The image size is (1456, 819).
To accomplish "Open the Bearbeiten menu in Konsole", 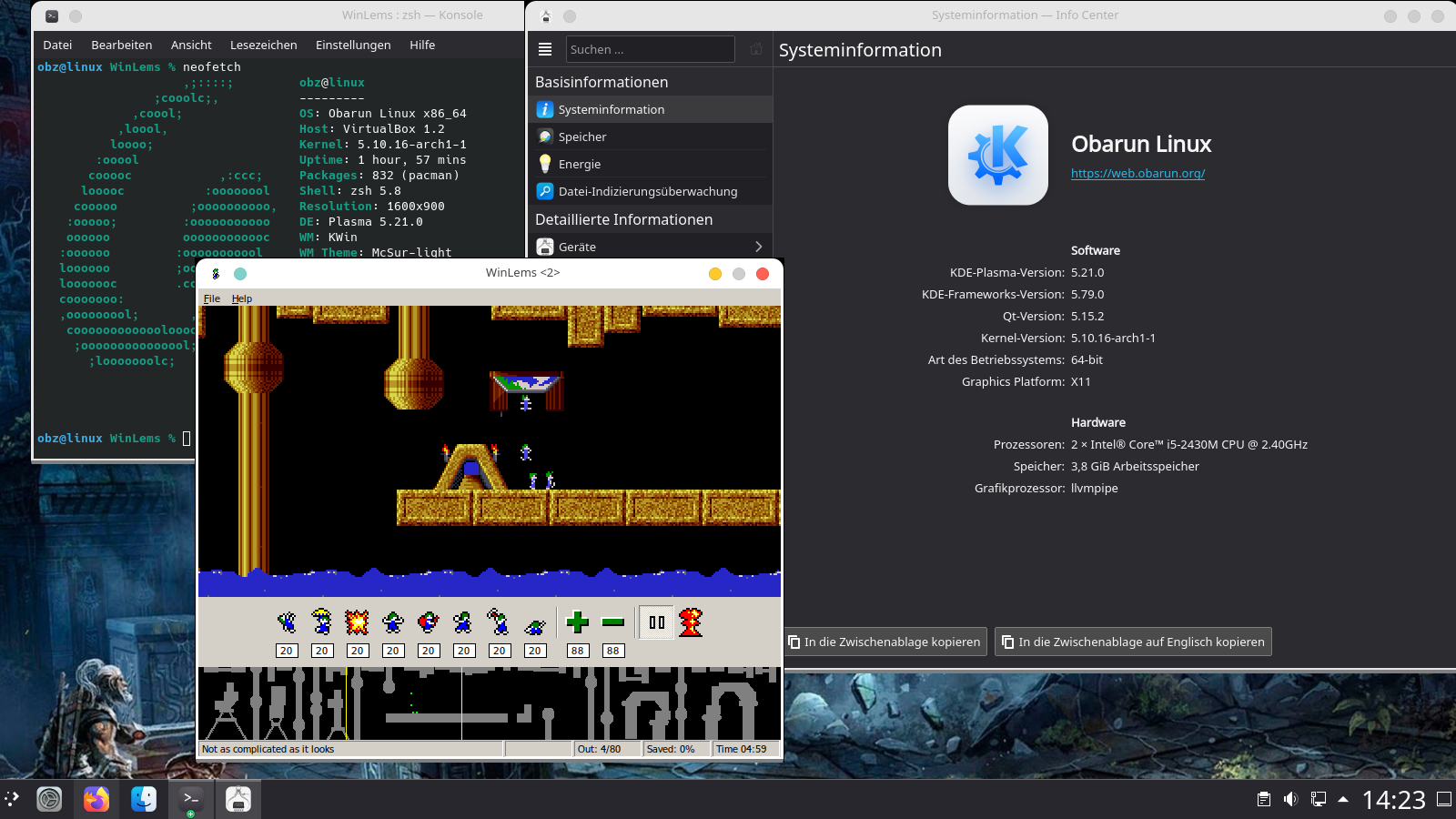I will tap(122, 45).
